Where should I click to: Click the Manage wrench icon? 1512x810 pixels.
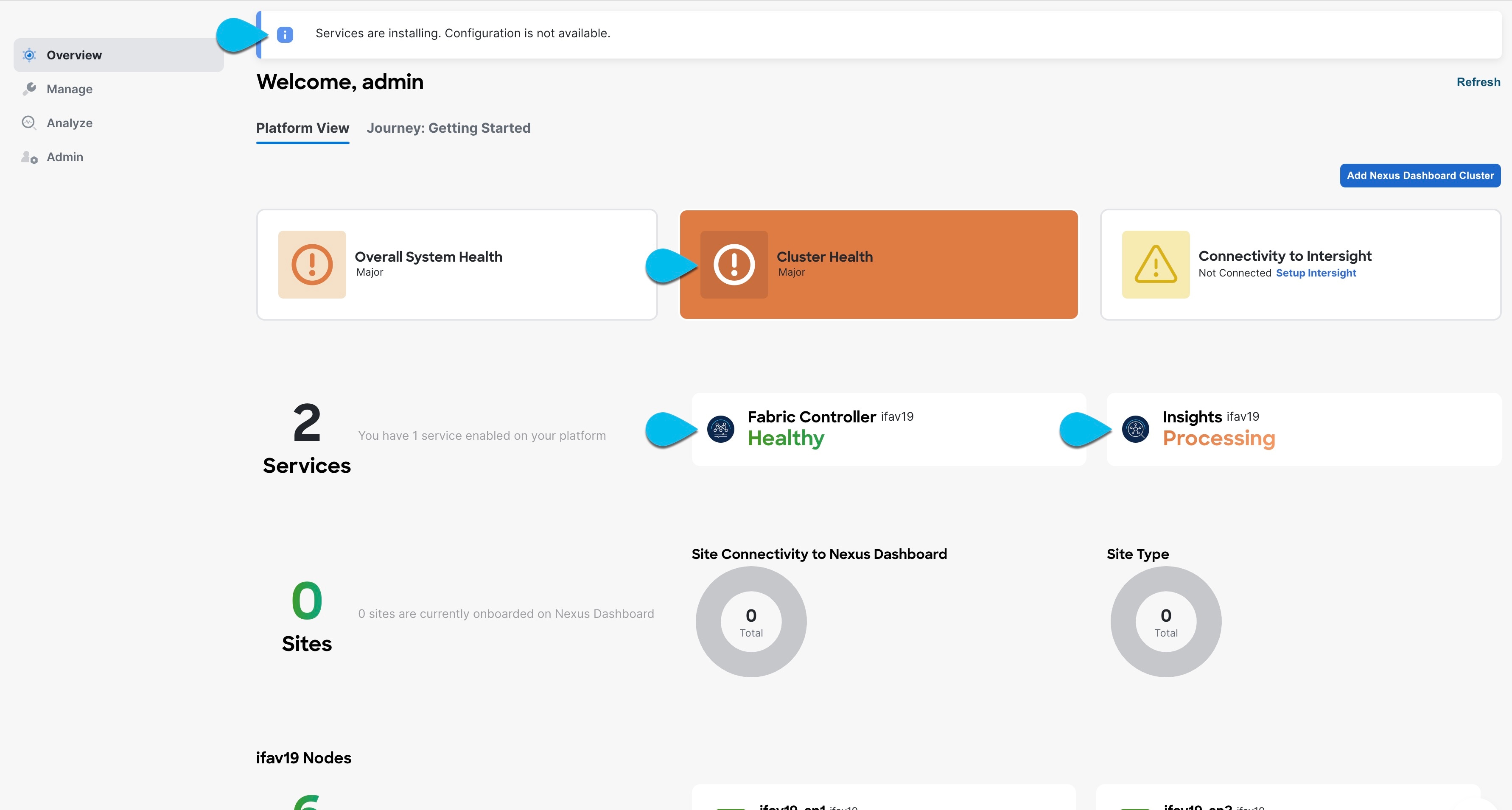click(29, 89)
